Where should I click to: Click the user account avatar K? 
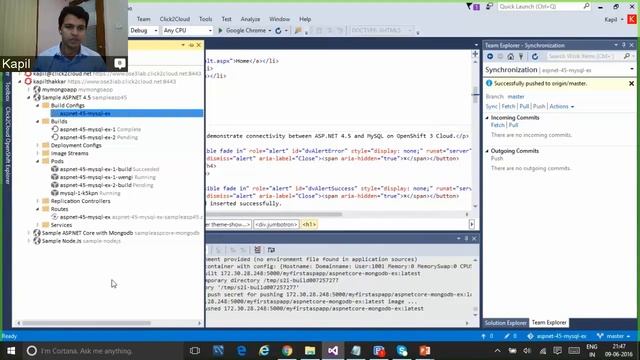pyautogui.click(x=632, y=19)
